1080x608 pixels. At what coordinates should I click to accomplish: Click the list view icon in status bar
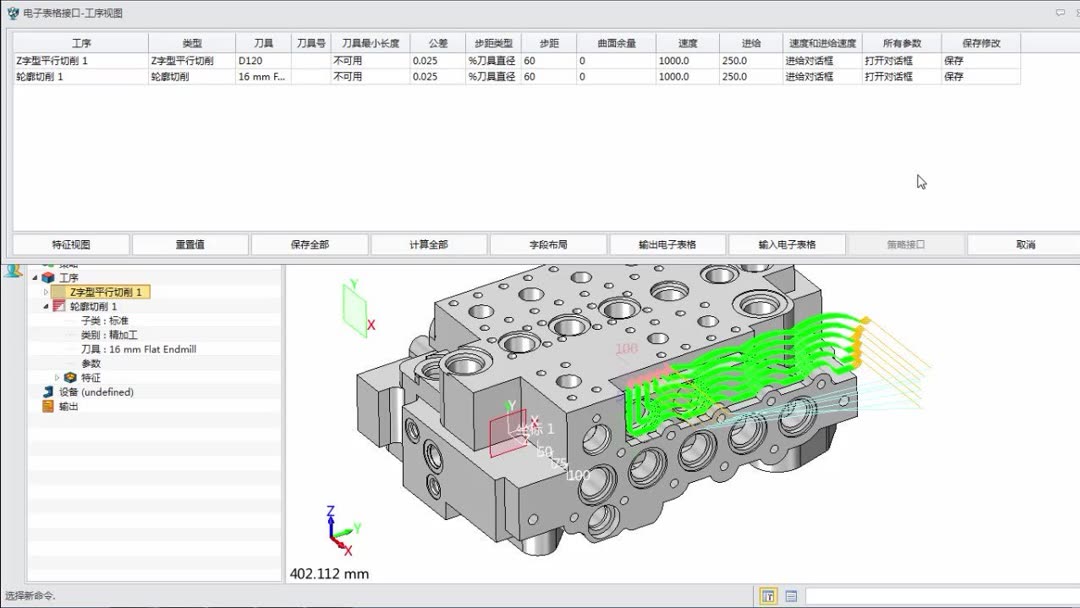click(x=790, y=596)
